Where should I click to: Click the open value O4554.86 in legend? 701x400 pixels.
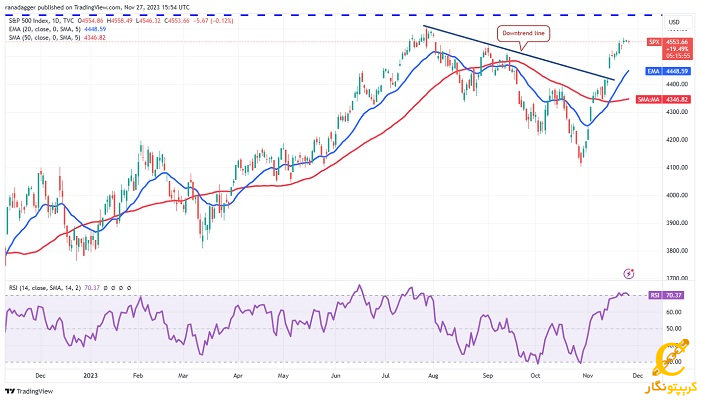point(91,21)
